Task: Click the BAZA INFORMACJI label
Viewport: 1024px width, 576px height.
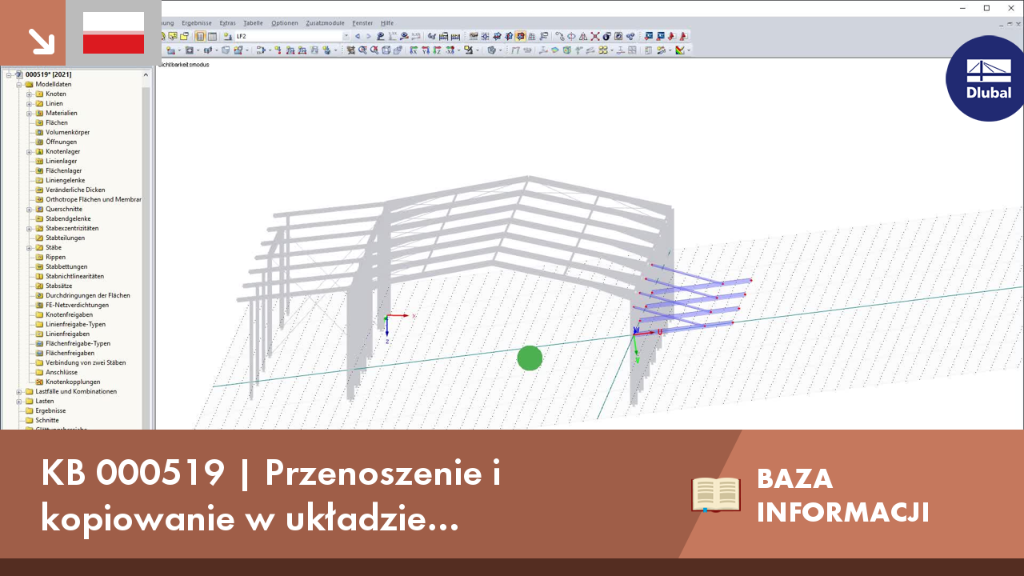Action: (842, 495)
